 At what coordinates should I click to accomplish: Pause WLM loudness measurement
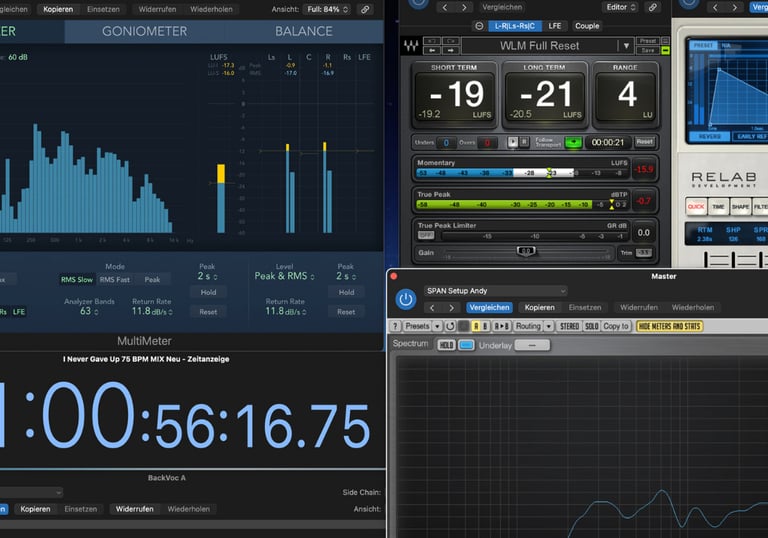(x=524, y=142)
